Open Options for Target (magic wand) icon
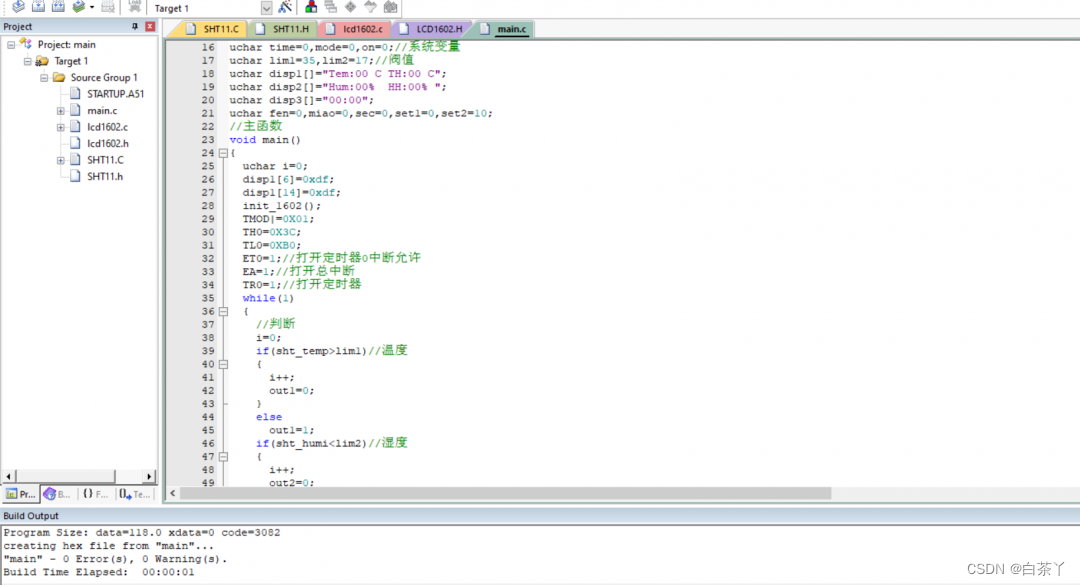The image size is (1080, 585). 285,7
